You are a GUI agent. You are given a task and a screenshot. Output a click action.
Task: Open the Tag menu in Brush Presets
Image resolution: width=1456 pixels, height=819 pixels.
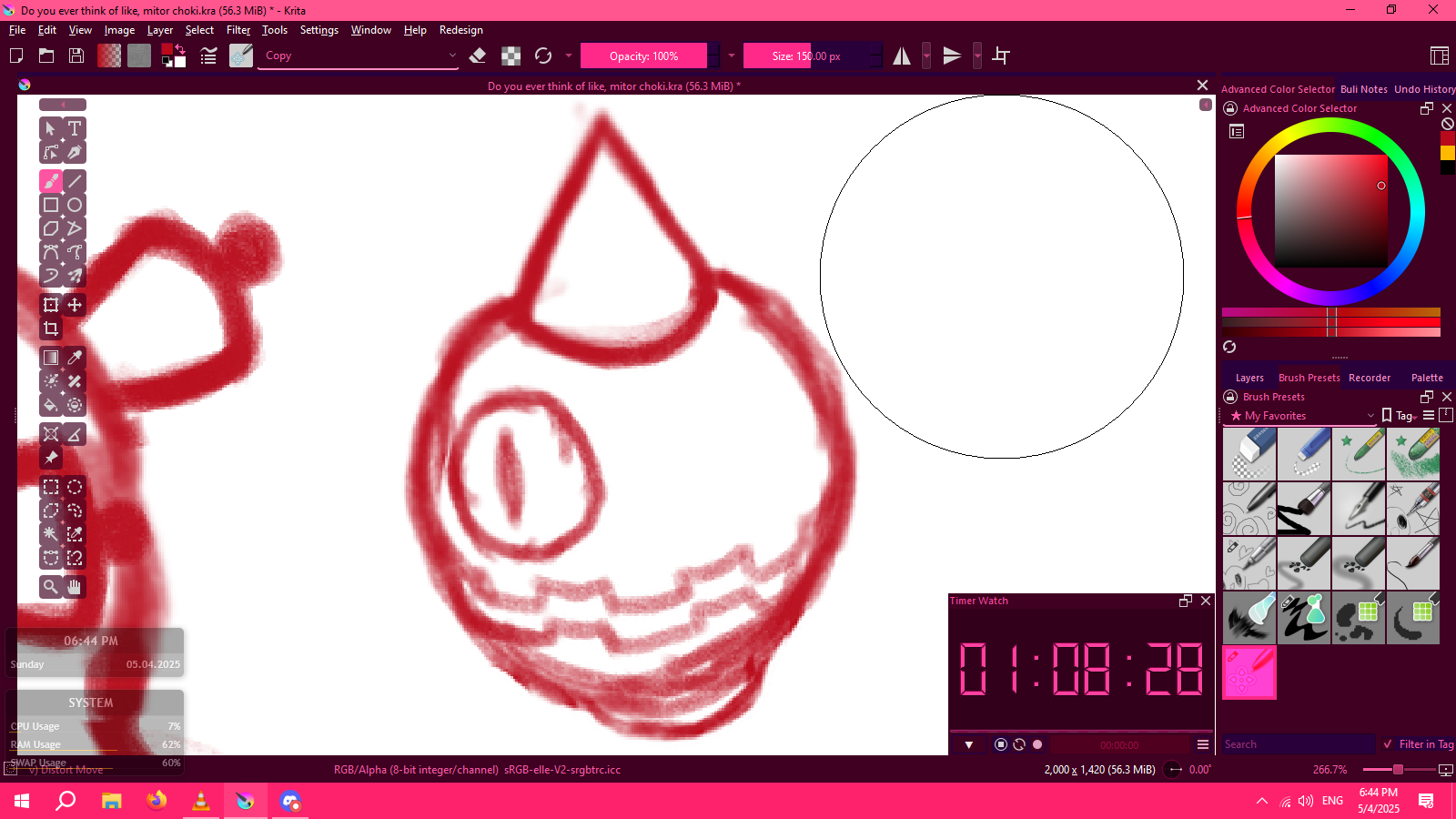[x=1406, y=416]
